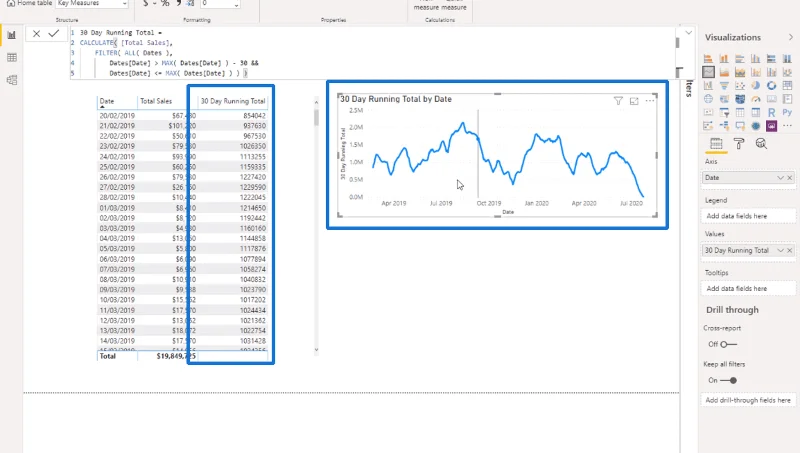The image size is (800, 453).
Task: Collapse the Visualizations pane arrow
Action: [791, 37]
